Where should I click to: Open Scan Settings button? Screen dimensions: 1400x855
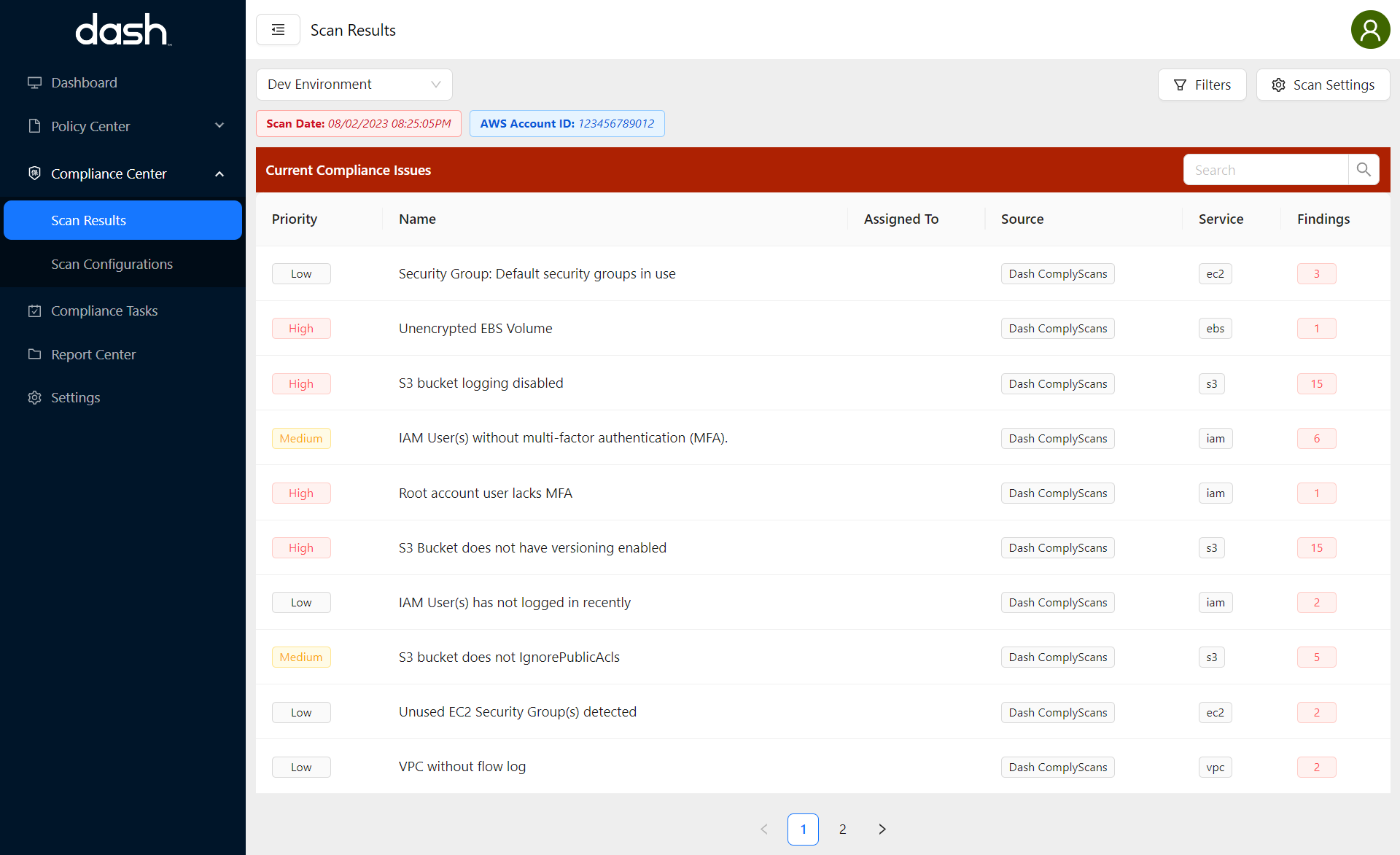tap(1323, 85)
